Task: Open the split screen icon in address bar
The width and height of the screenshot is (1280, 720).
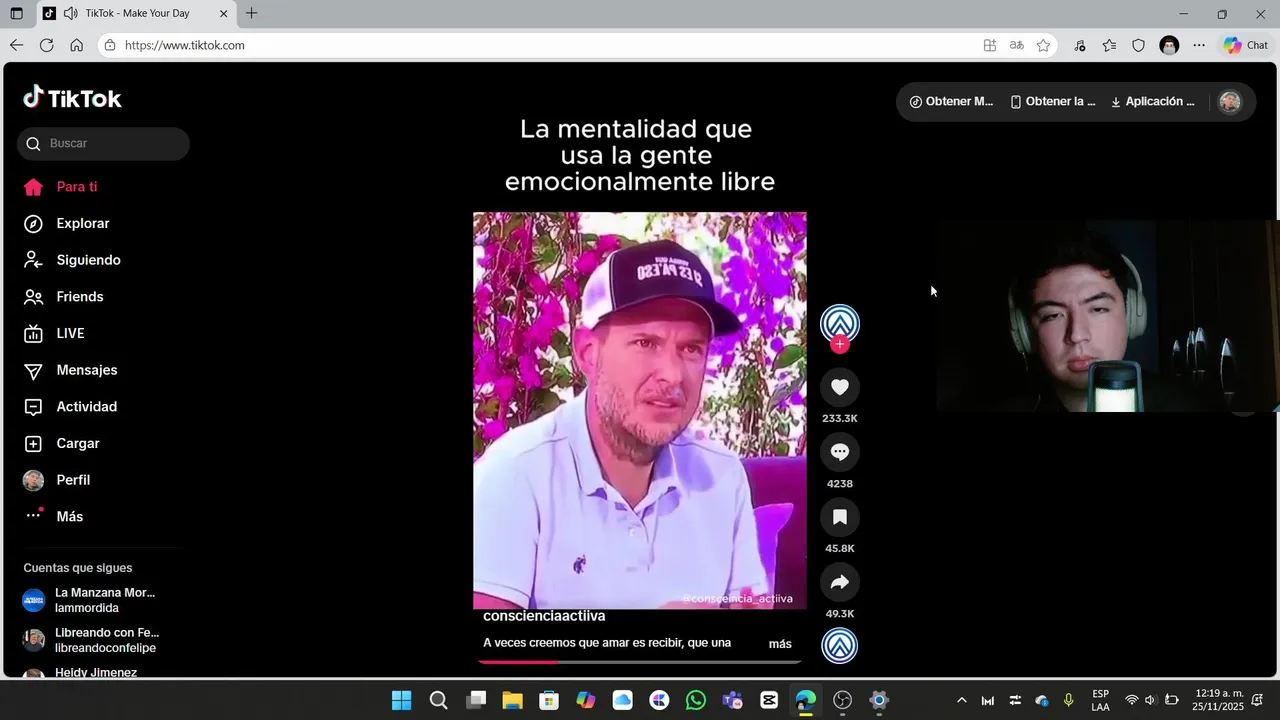Action: tap(989, 45)
